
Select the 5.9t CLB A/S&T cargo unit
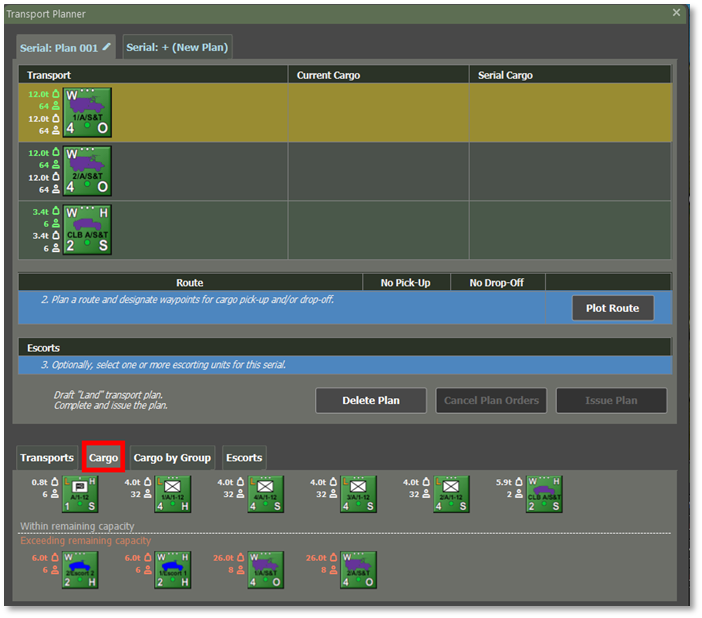pos(545,495)
